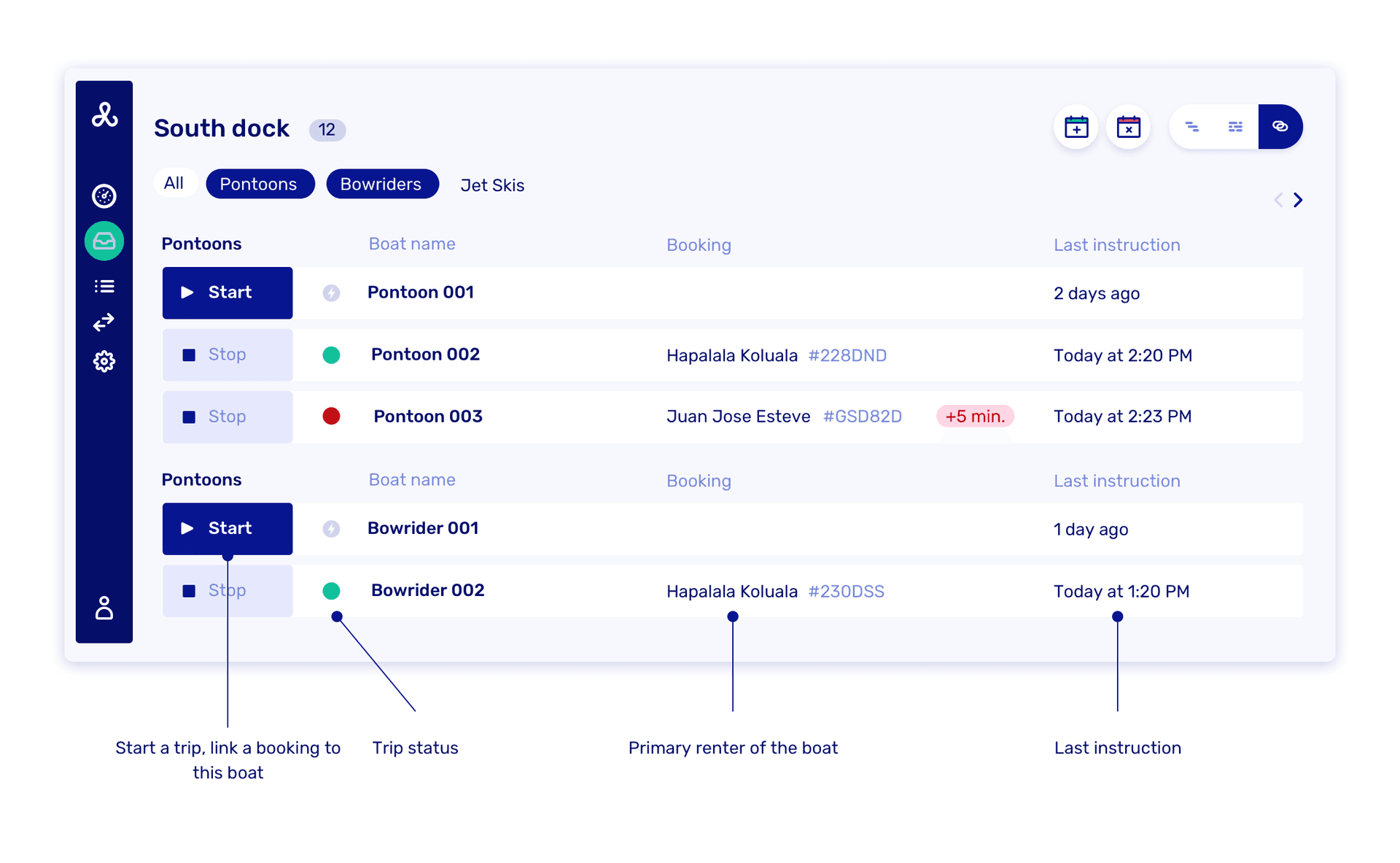Switch to the Jet Skis filter tab

pos(492,185)
